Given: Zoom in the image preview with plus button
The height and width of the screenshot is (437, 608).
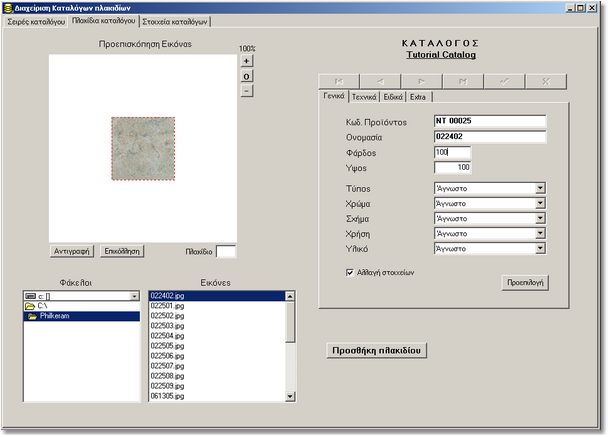Looking at the screenshot, I should click(x=247, y=61).
